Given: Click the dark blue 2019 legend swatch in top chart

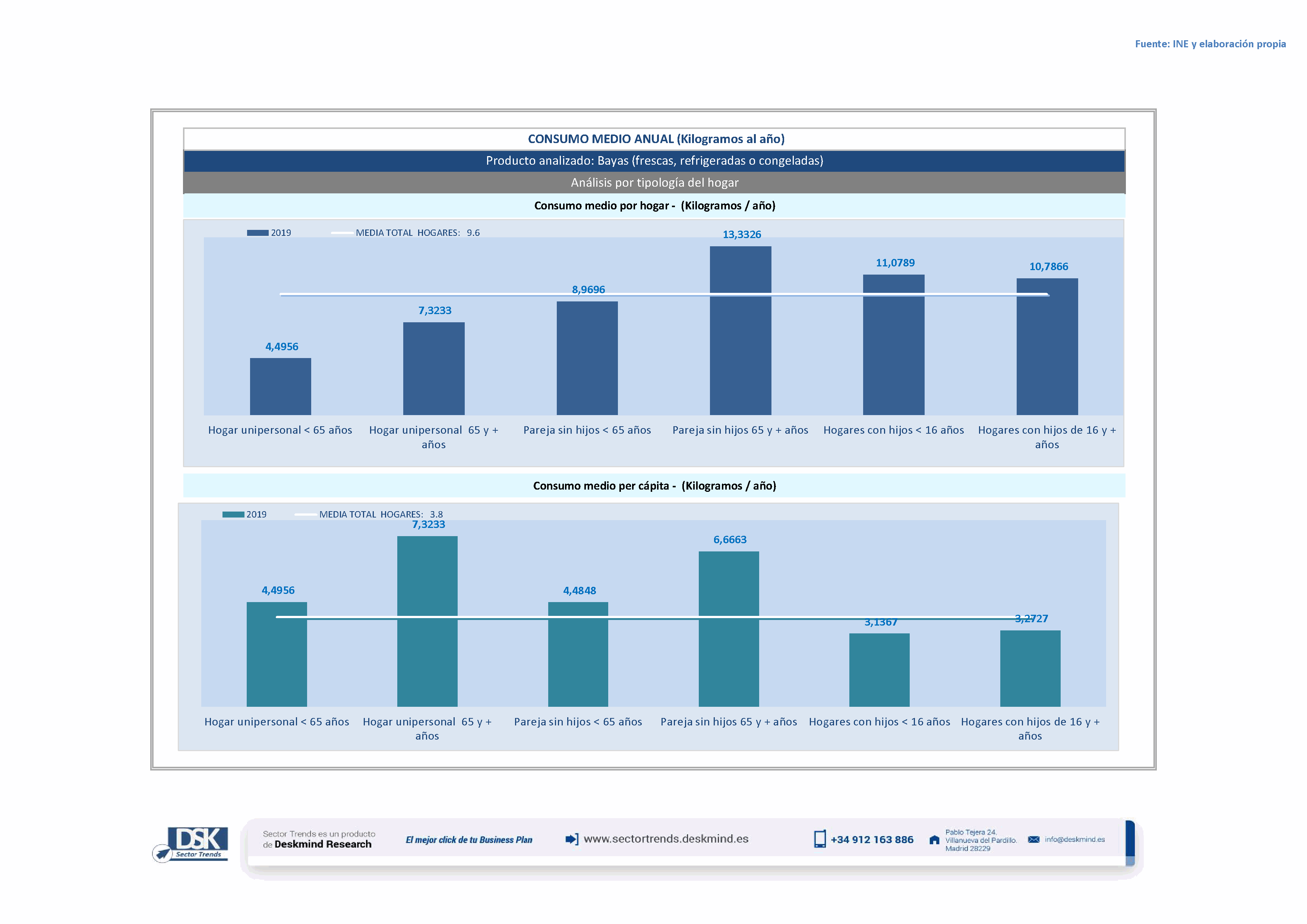Looking at the screenshot, I should [257, 233].
